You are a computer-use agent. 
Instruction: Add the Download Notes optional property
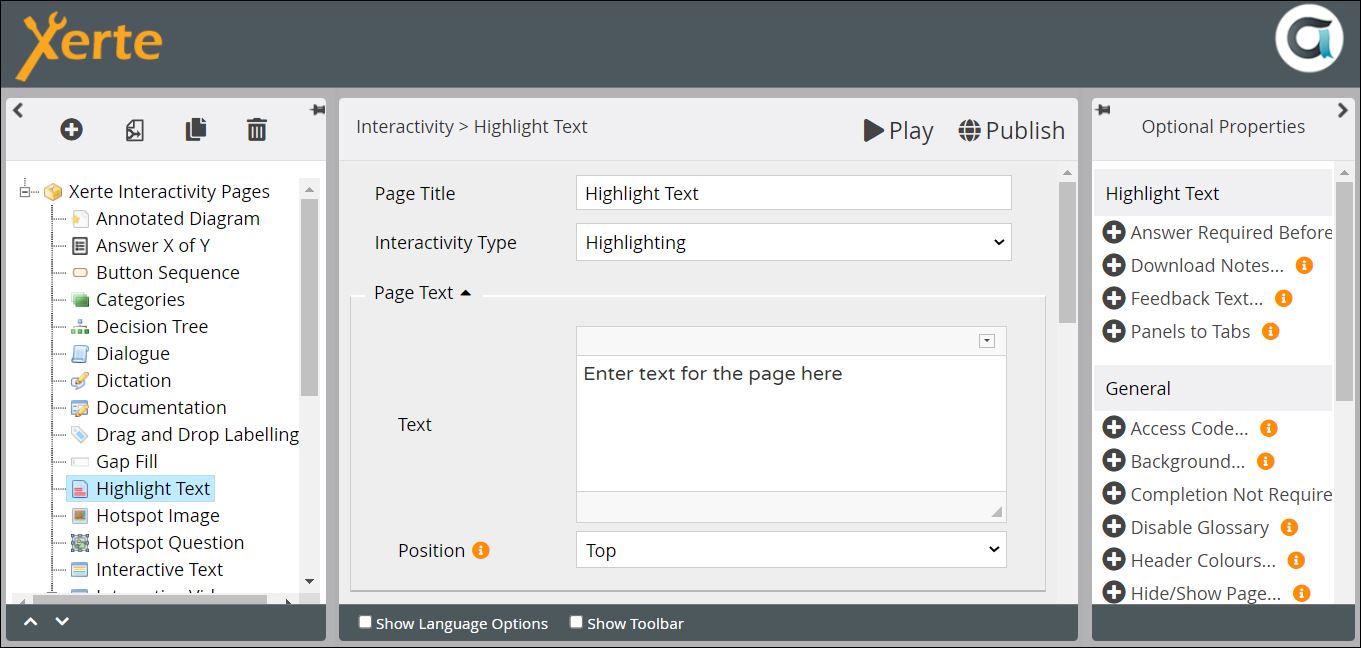(1114, 266)
